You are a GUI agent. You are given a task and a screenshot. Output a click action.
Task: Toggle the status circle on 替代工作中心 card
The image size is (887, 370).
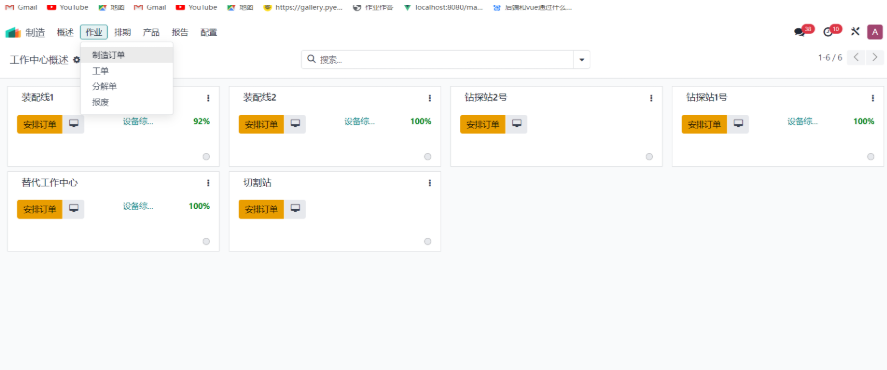click(206, 242)
